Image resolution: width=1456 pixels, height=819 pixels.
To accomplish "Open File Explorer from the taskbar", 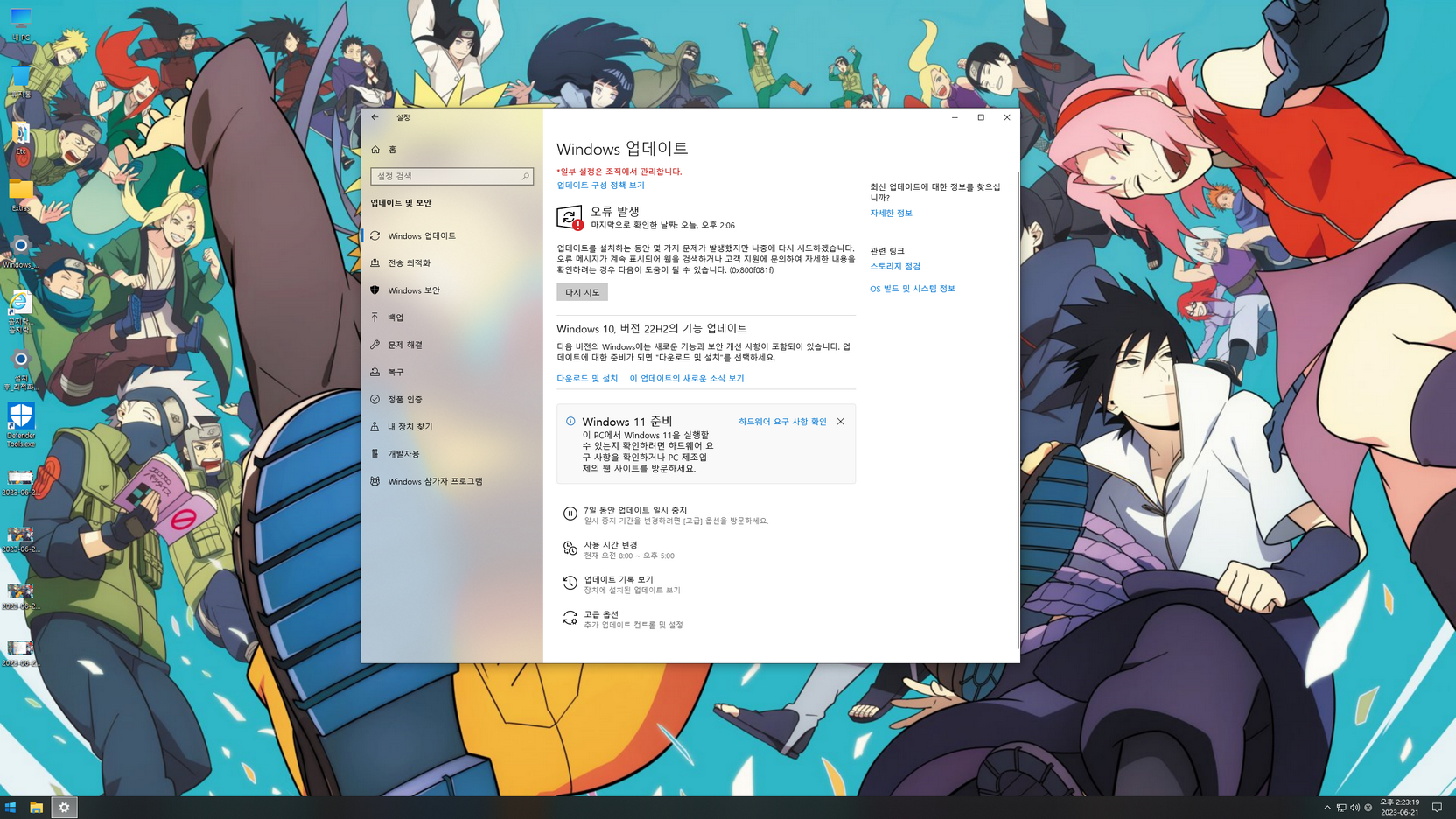I will pos(36,808).
